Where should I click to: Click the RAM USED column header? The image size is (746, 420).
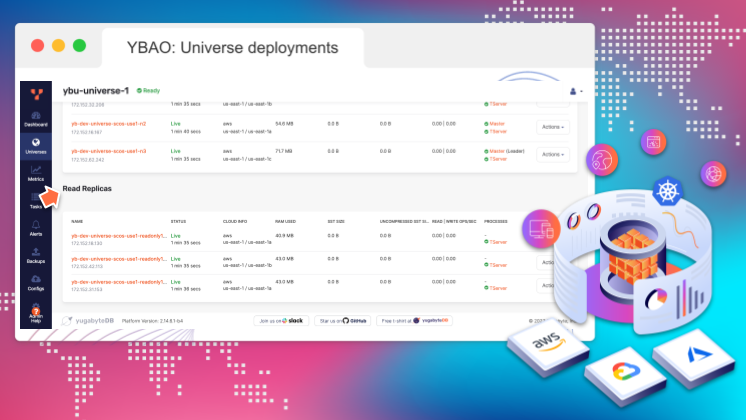285,222
